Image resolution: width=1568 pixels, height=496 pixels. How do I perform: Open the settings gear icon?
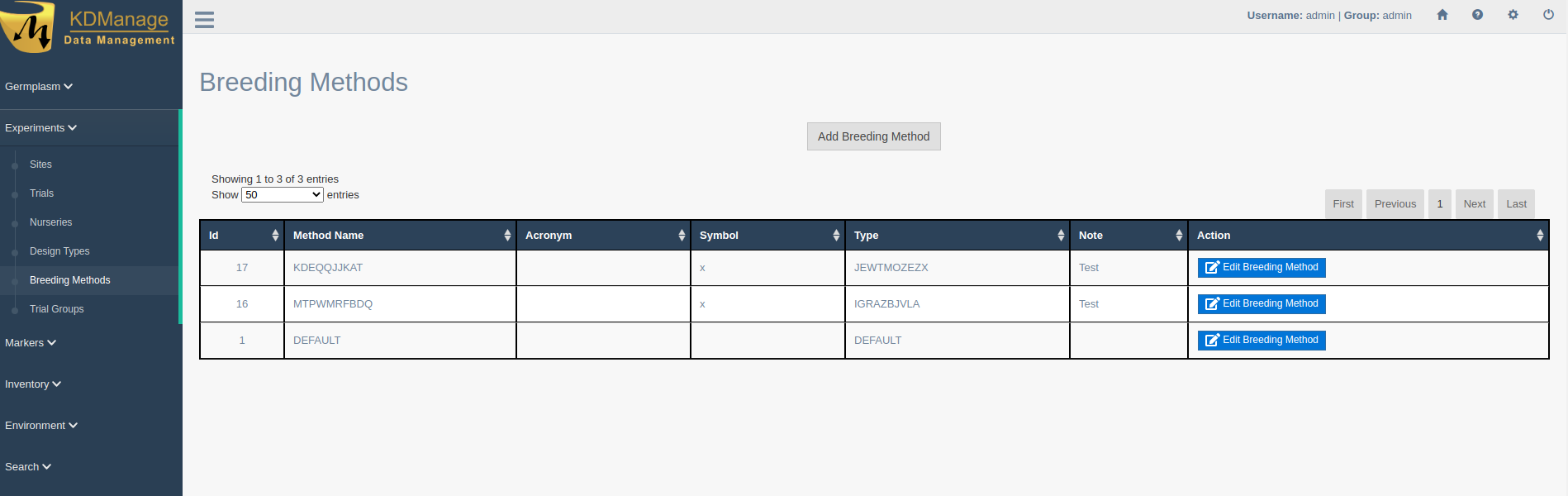[x=1513, y=15]
